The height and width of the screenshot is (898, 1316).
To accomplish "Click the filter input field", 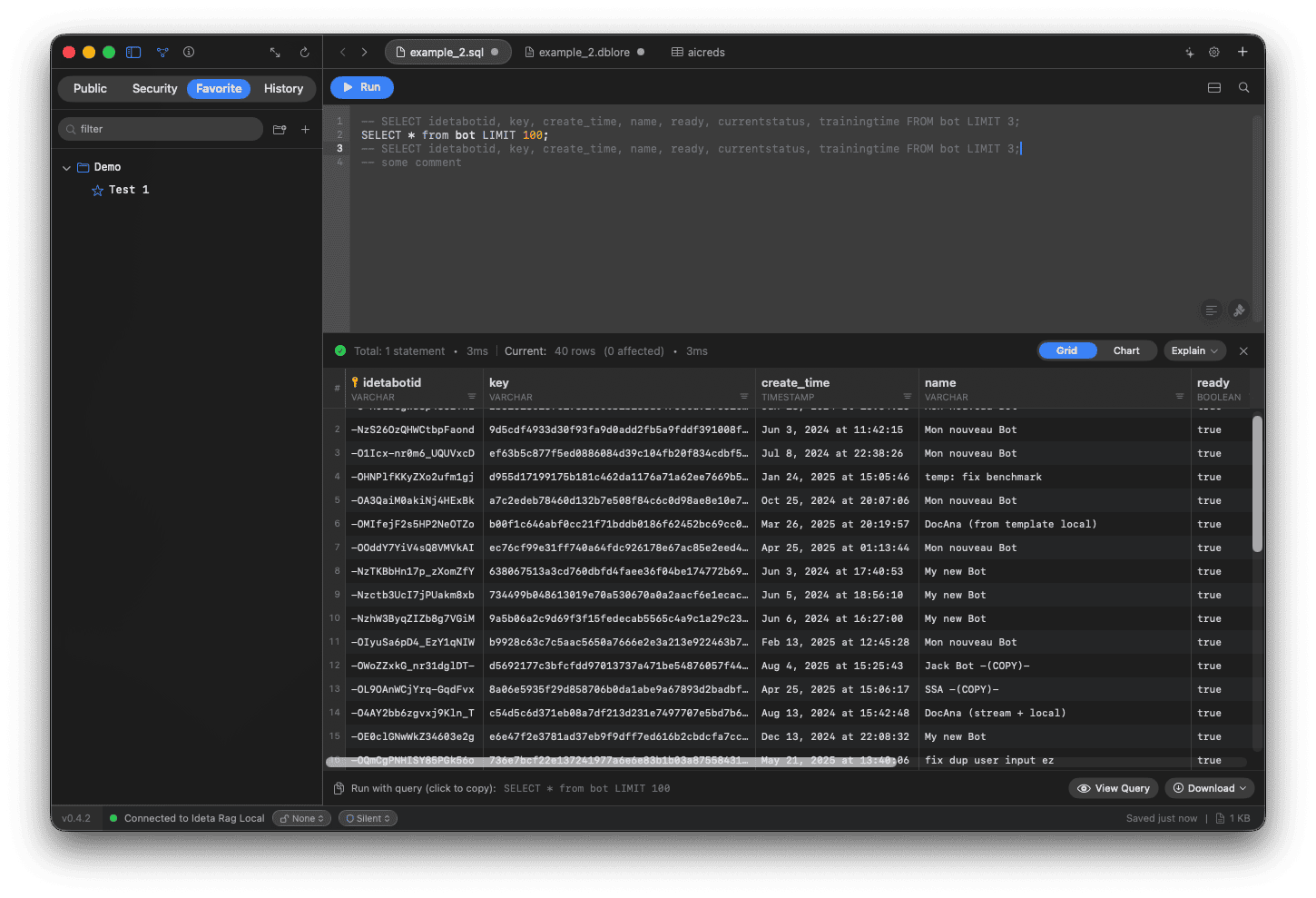I will 161,129.
